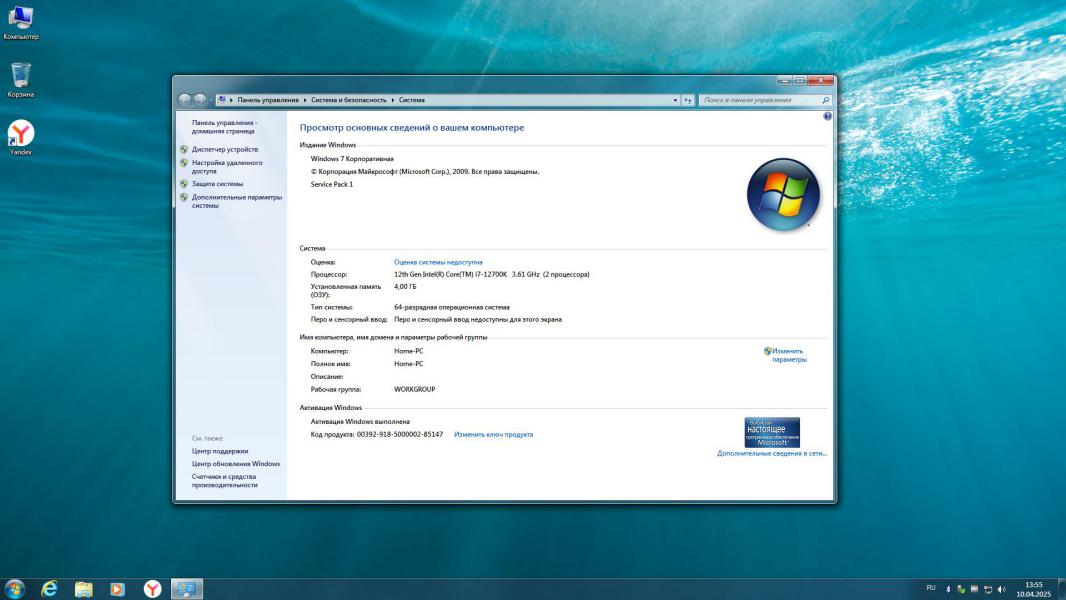The image size is (1066, 600).
Task: Open Защита системы link
Action: [217, 183]
